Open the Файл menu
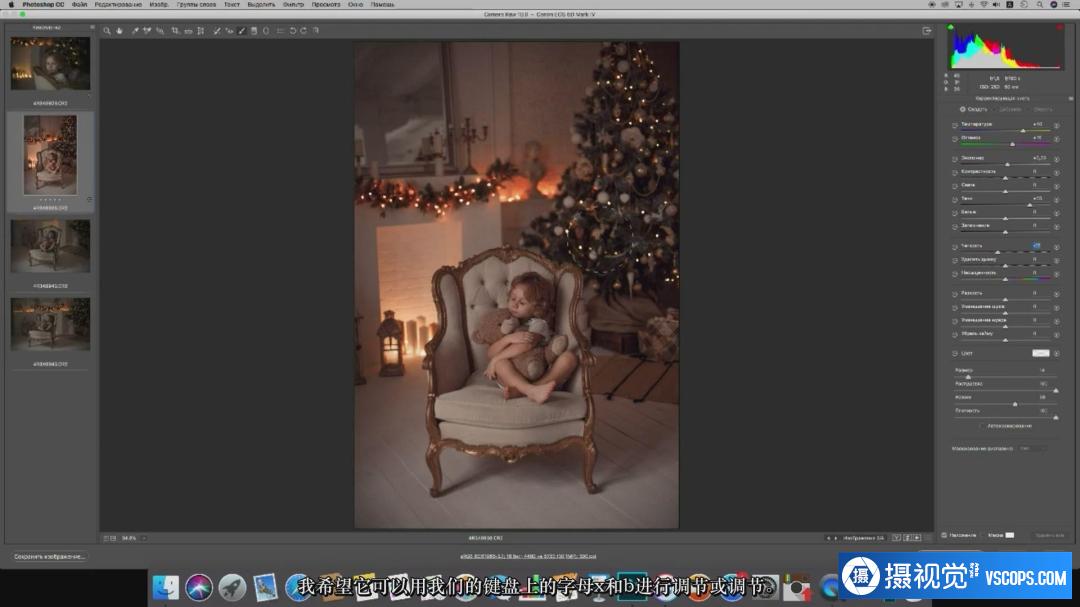The width and height of the screenshot is (1080, 607). click(x=79, y=5)
